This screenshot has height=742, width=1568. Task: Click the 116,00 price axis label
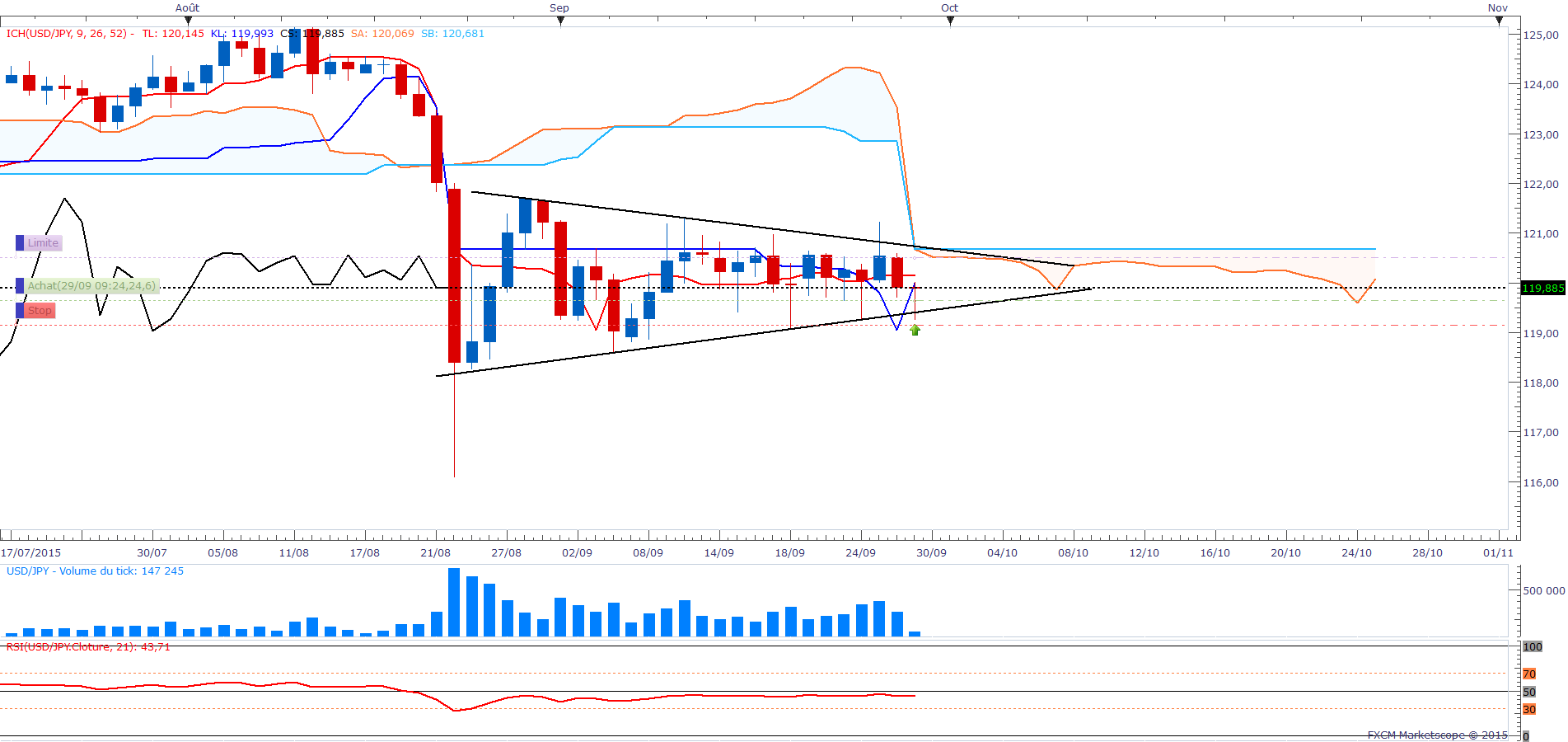coord(1541,482)
